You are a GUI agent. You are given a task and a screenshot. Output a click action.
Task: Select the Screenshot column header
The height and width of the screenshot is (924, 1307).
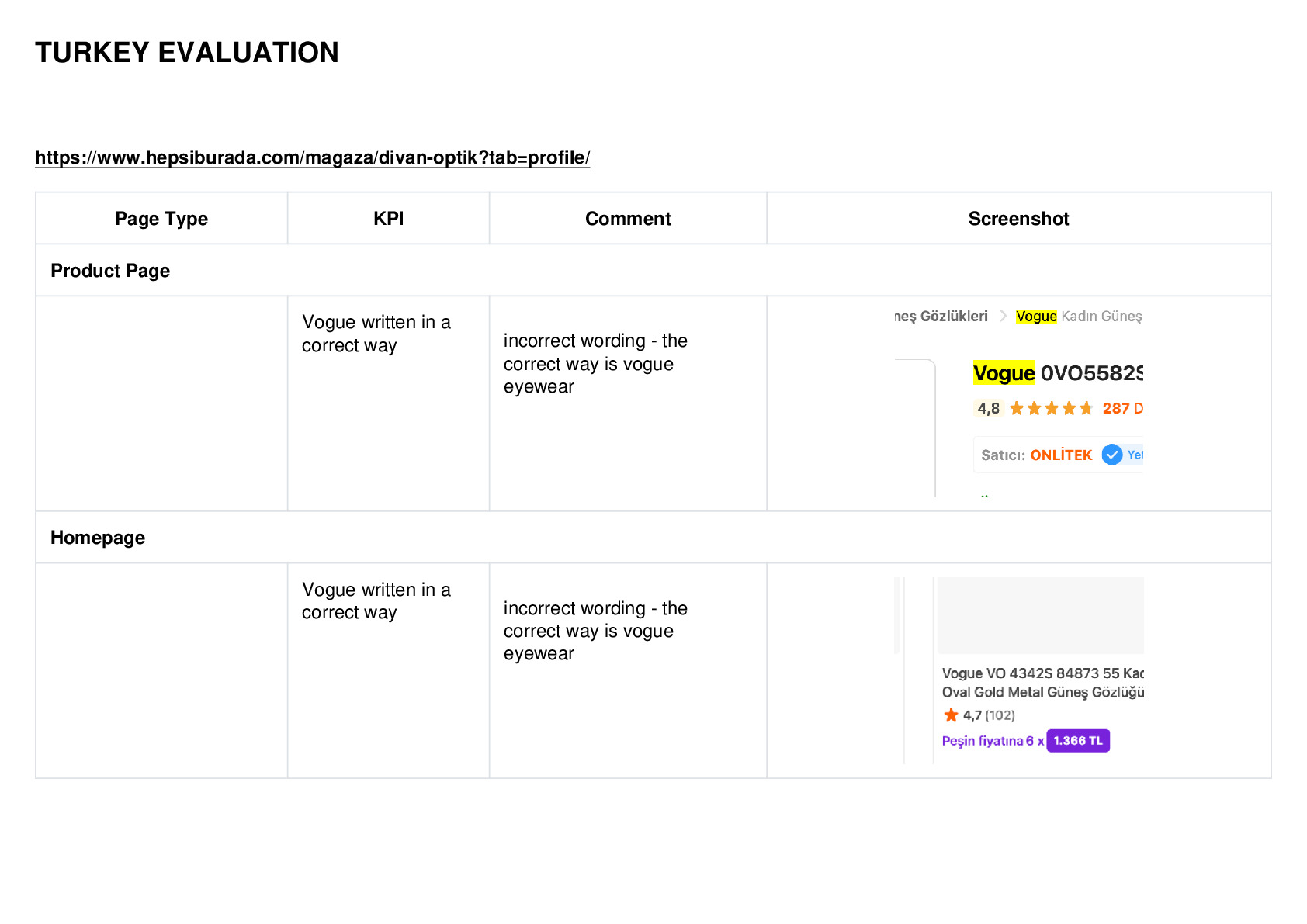[x=1018, y=219]
